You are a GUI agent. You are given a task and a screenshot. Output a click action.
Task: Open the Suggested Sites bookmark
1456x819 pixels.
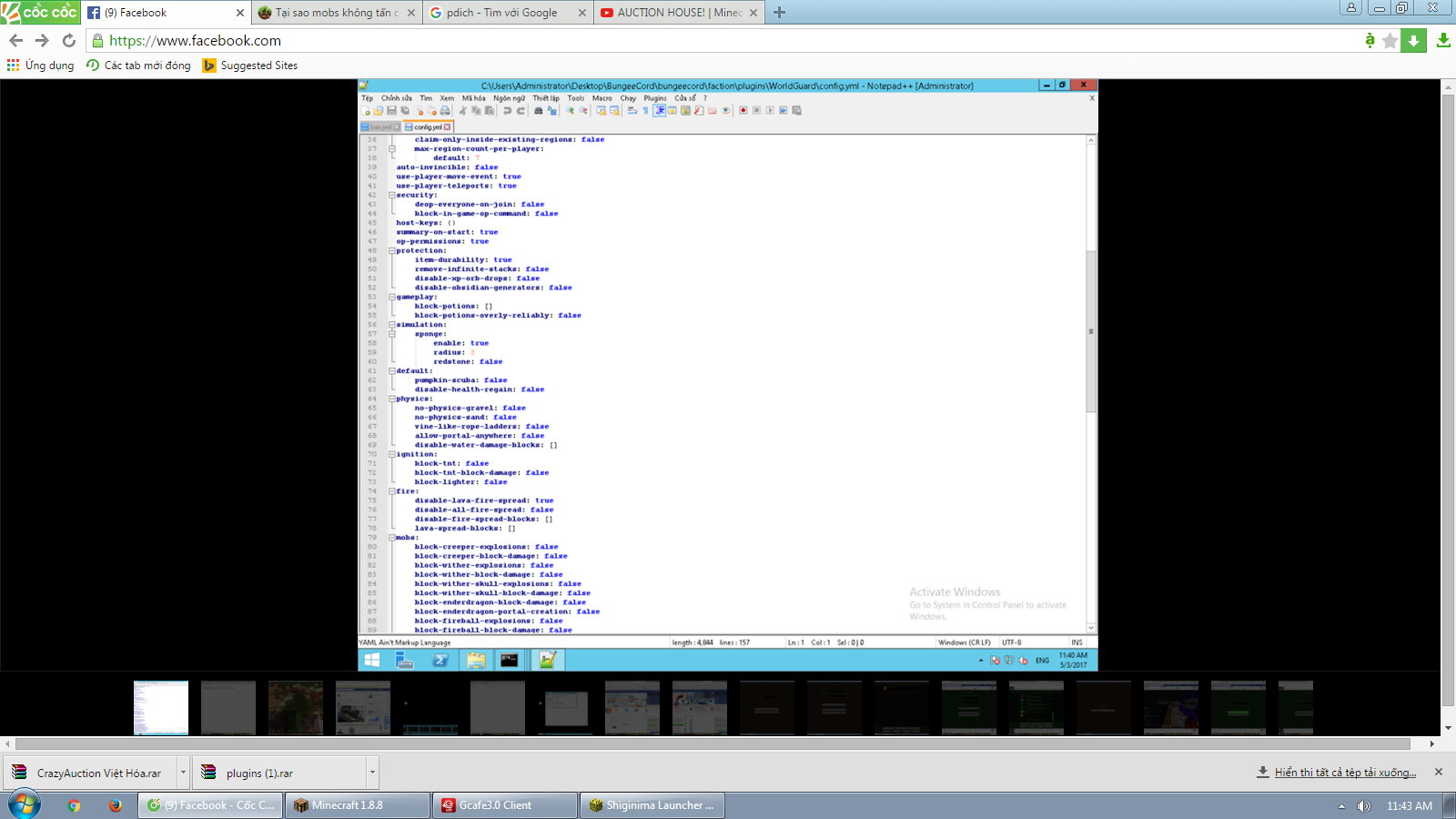point(250,66)
